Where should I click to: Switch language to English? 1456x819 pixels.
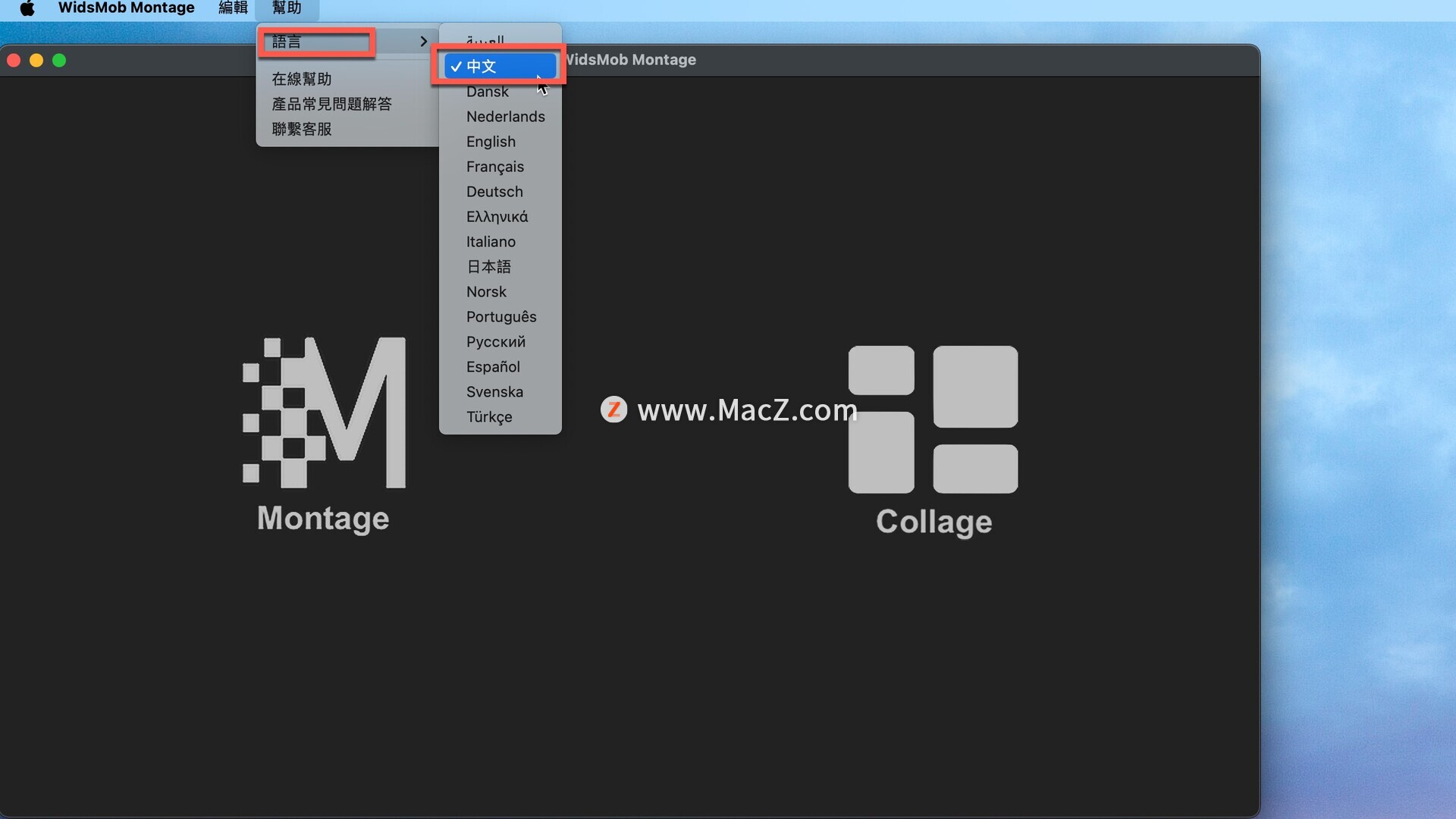[500, 142]
